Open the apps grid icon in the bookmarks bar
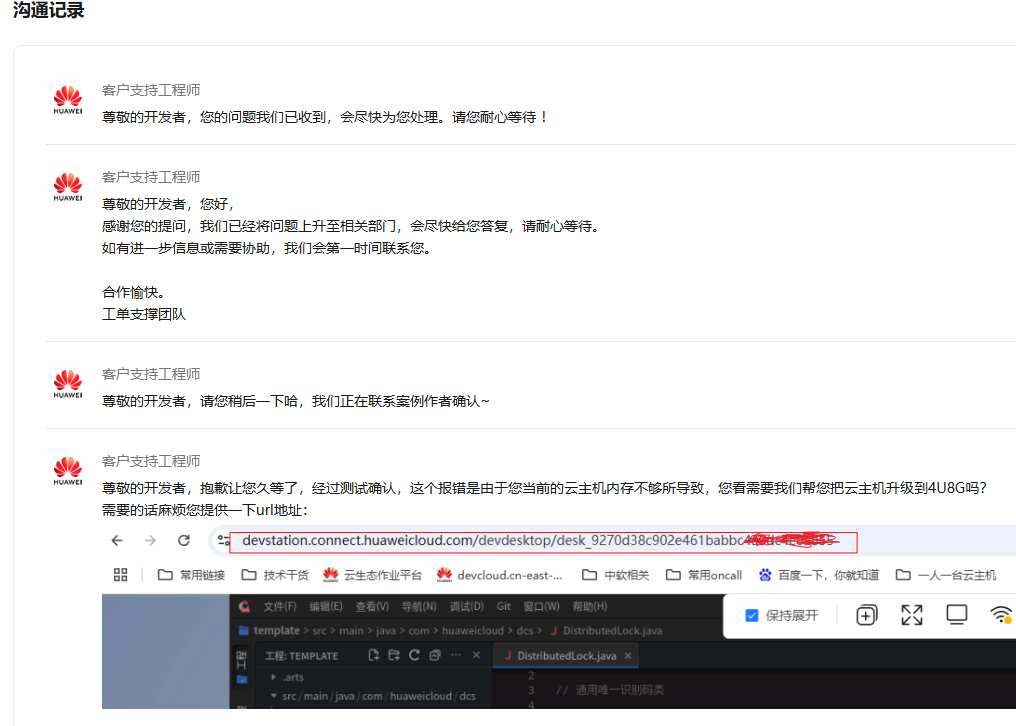This screenshot has height=726, width=1016. pyautogui.click(x=121, y=574)
